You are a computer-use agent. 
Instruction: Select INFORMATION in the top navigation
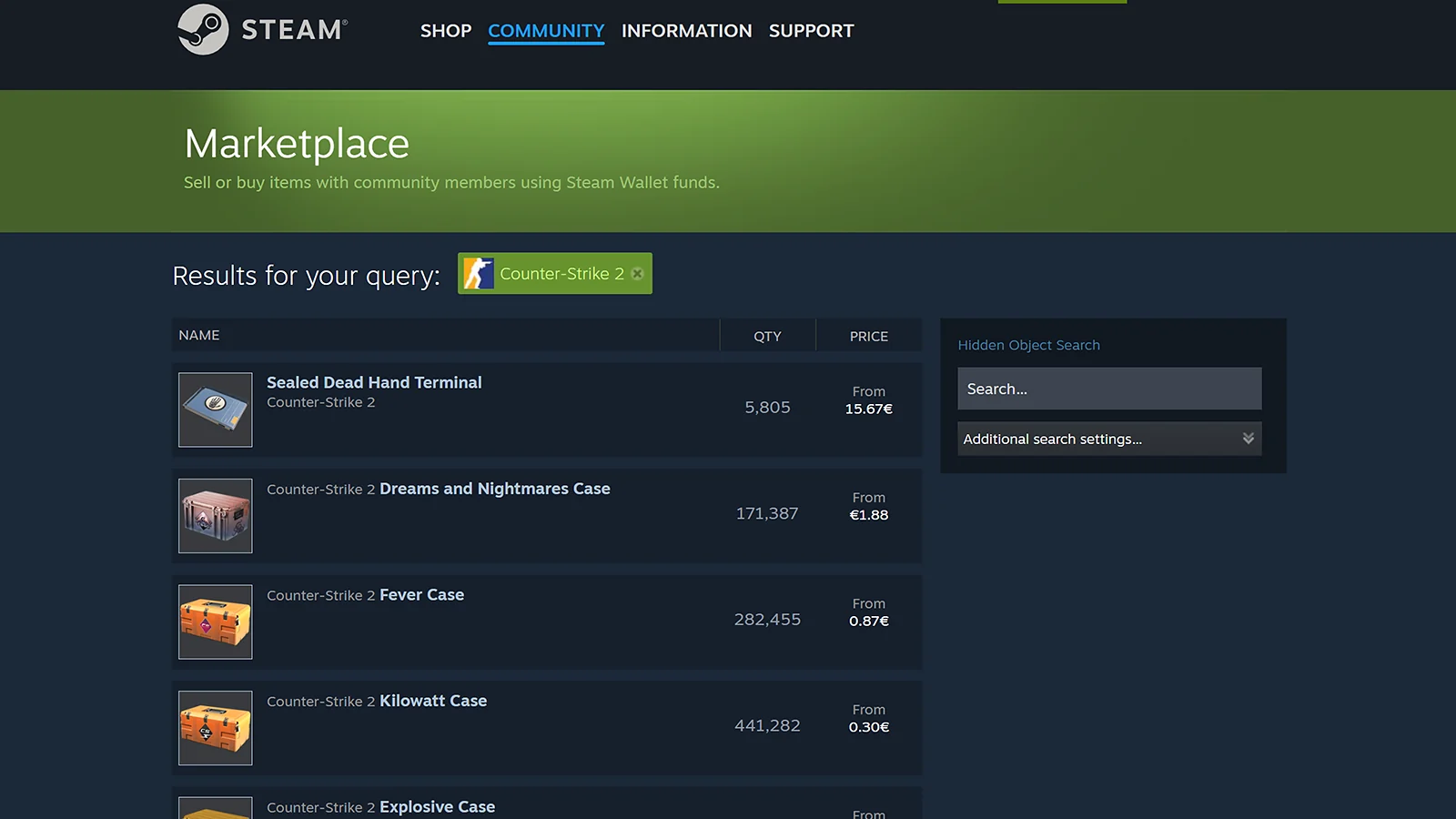coord(686,30)
